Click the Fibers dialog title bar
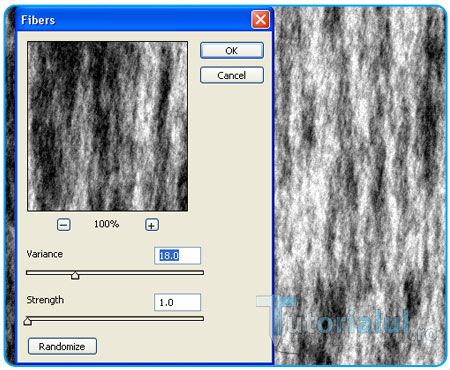The width and height of the screenshot is (450, 370). pyautogui.click(x=133, y=20)
